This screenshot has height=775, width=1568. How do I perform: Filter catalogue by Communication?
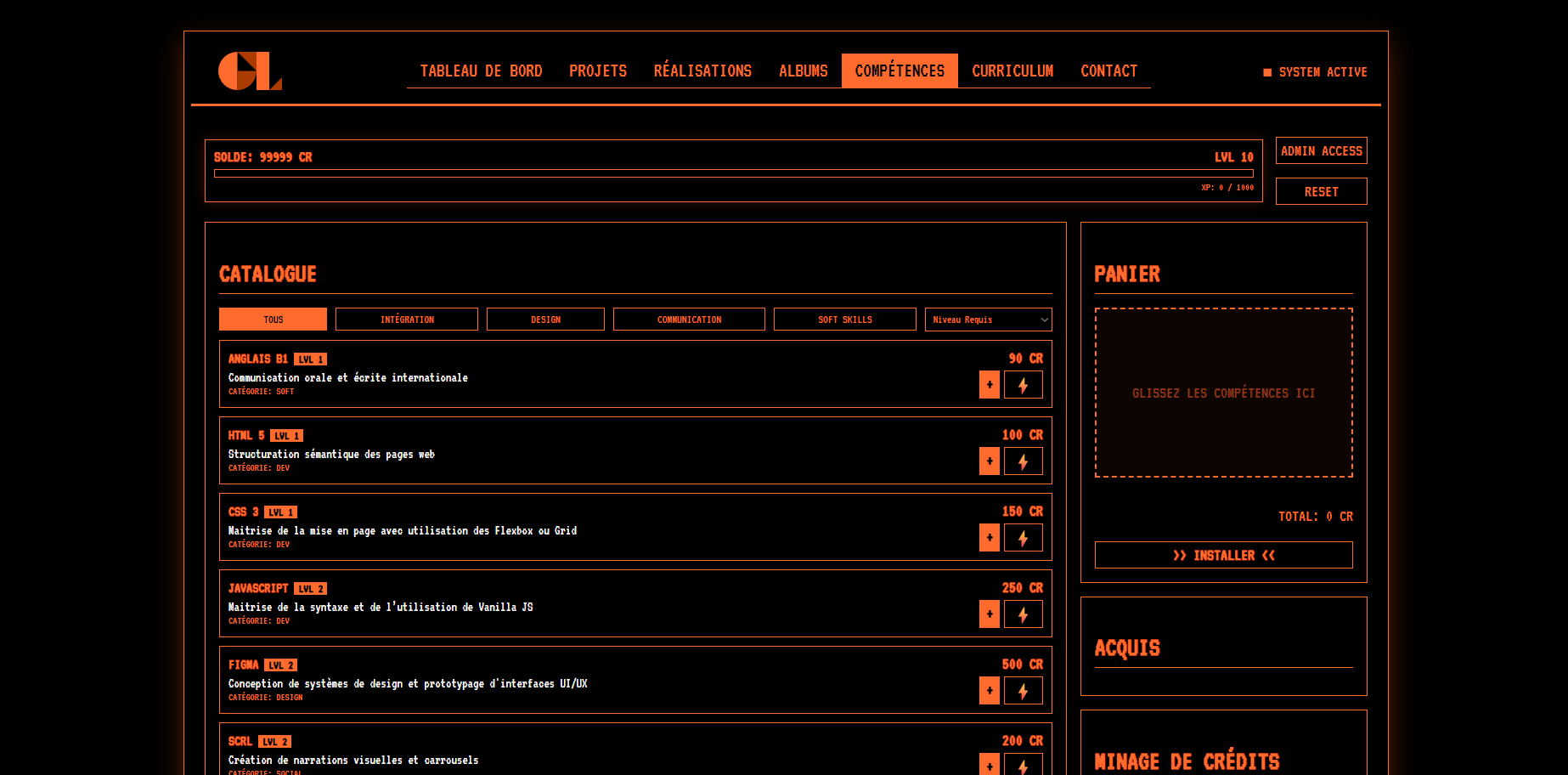click(x=689, y=320)
